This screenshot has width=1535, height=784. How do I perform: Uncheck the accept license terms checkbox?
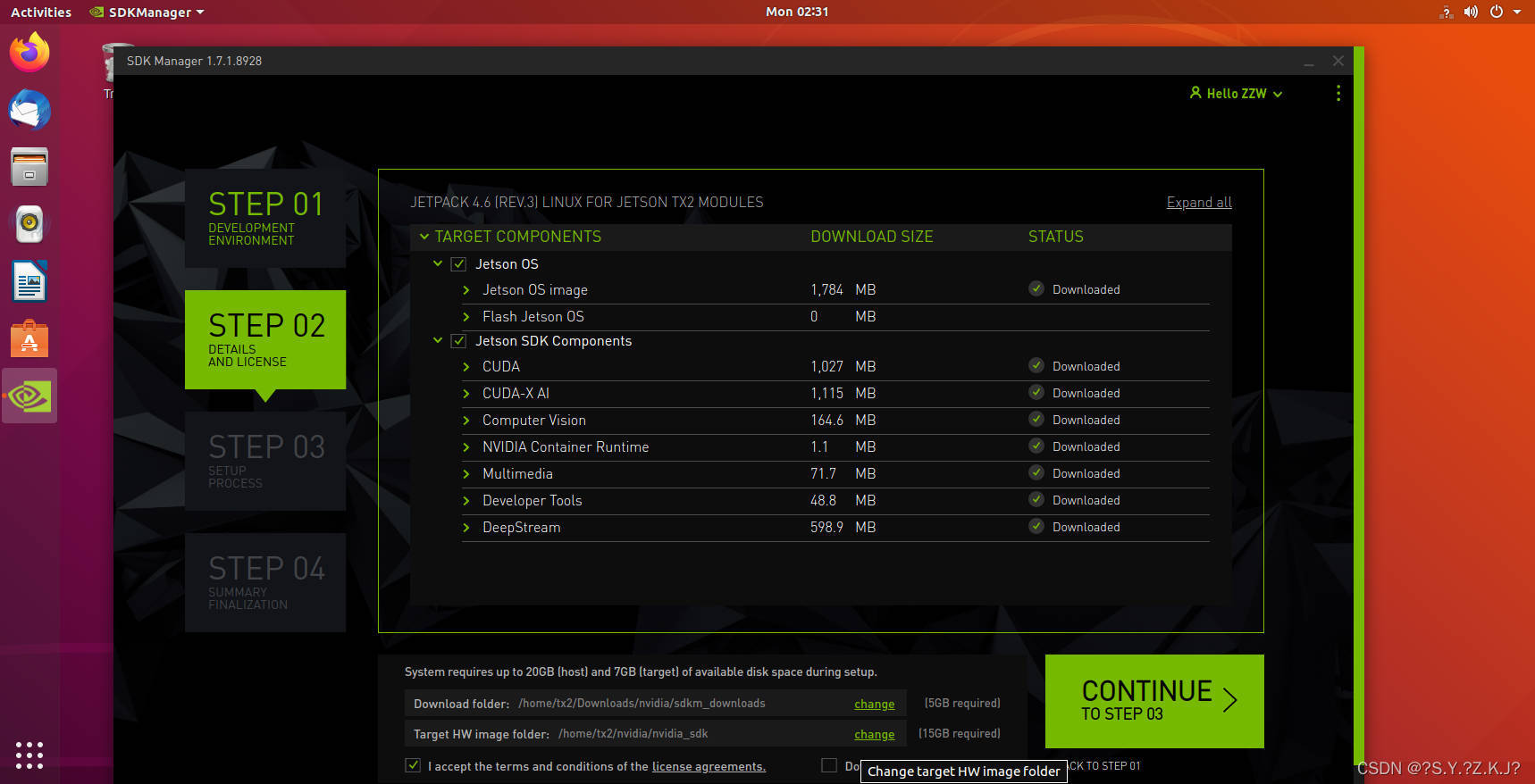coord(413,765)
